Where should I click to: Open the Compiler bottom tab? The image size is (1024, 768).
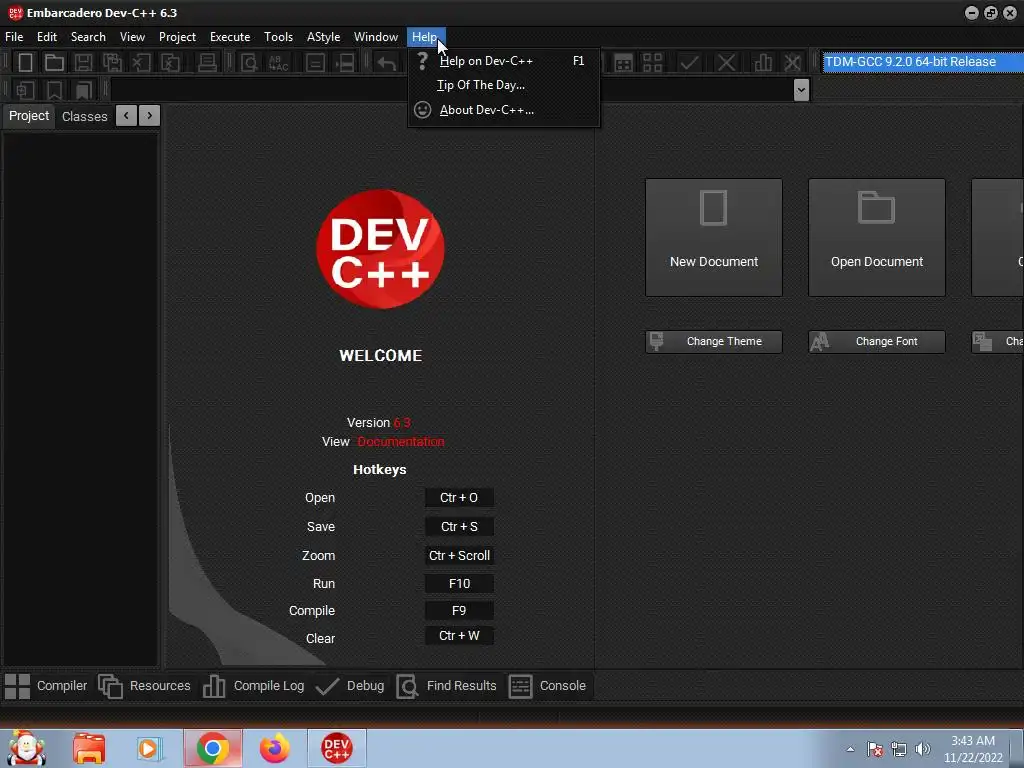pos(46,686)
